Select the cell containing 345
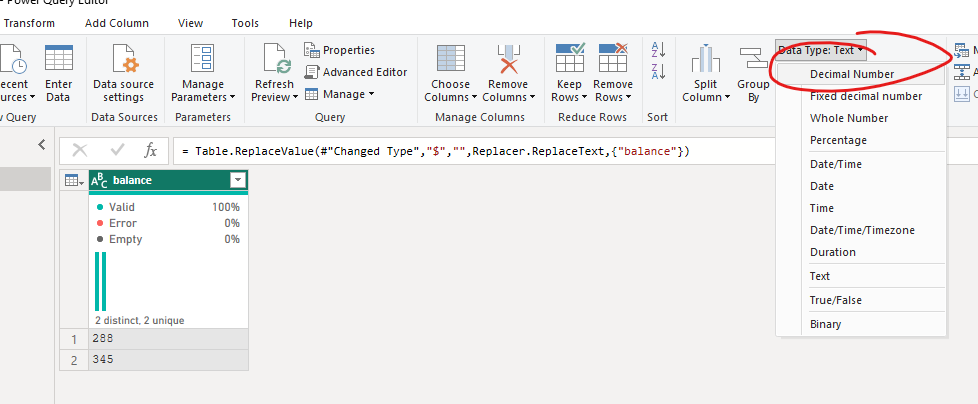This screenshot has height=404, width=978. (x=168, y=360)
